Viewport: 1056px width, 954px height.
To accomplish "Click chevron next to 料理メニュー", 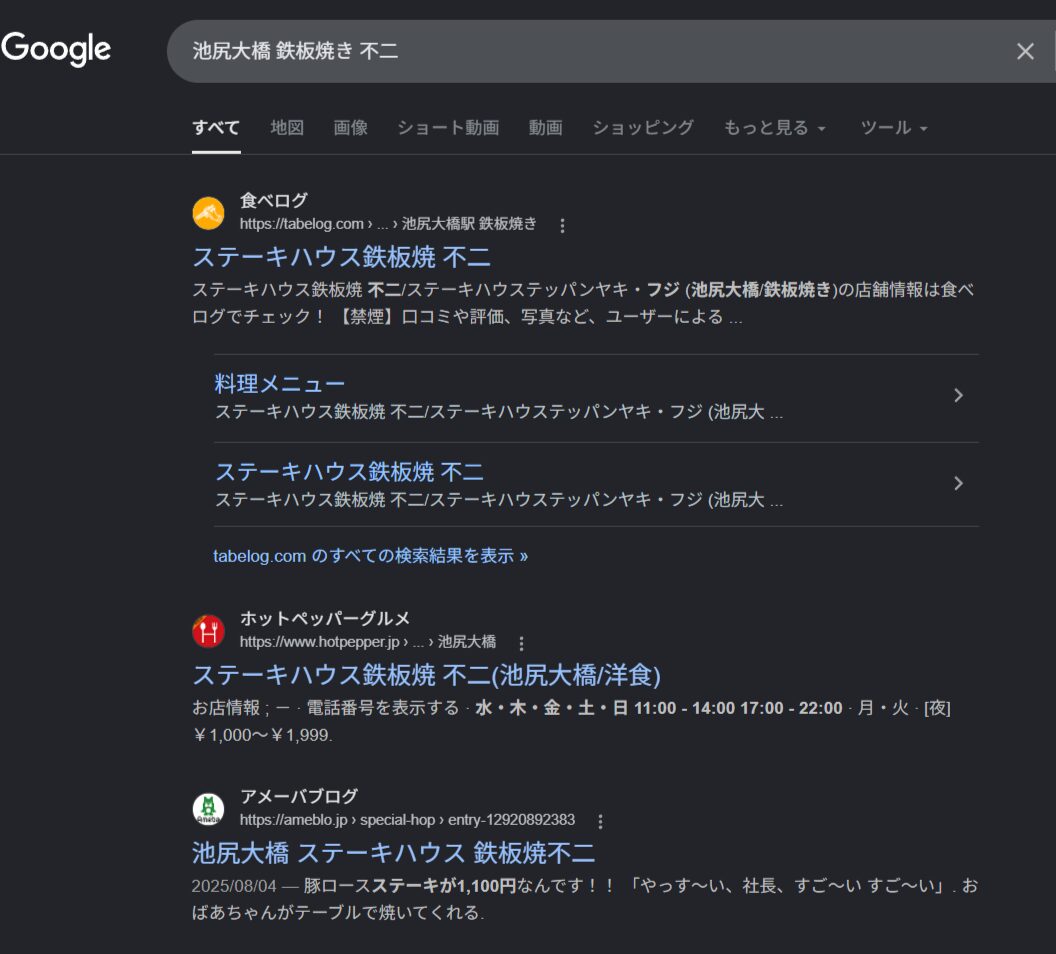I will 958,395.
